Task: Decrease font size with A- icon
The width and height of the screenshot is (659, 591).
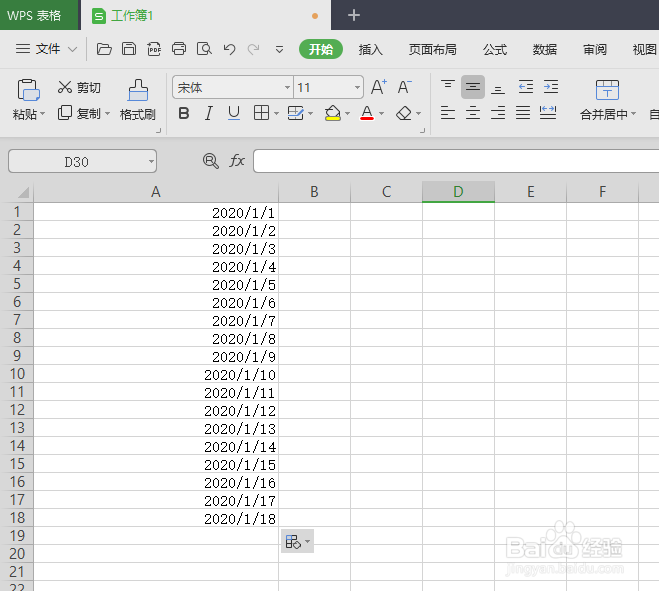Action: click(404, 87)
